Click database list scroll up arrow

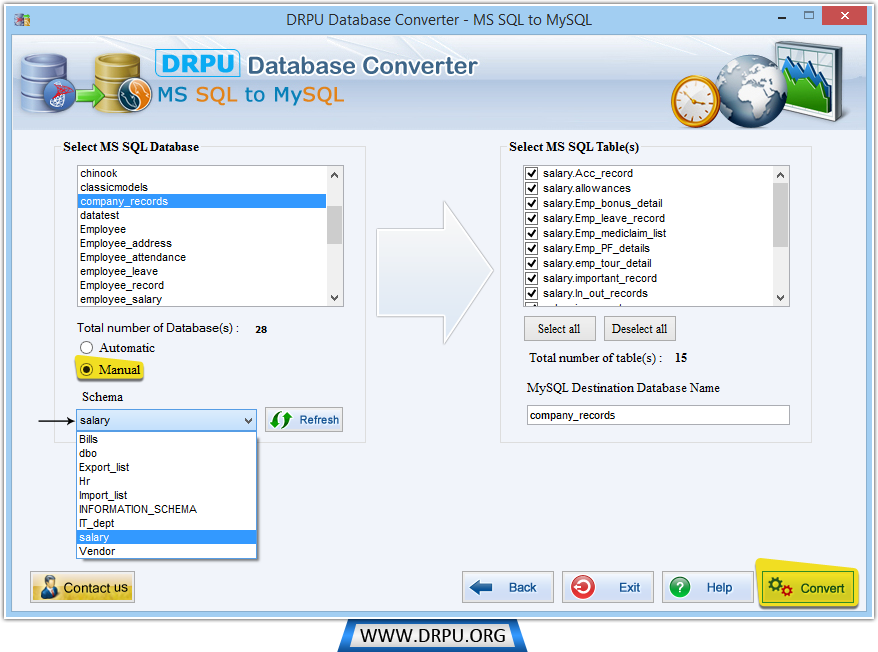pyautogui.click(x=334, y=175)
